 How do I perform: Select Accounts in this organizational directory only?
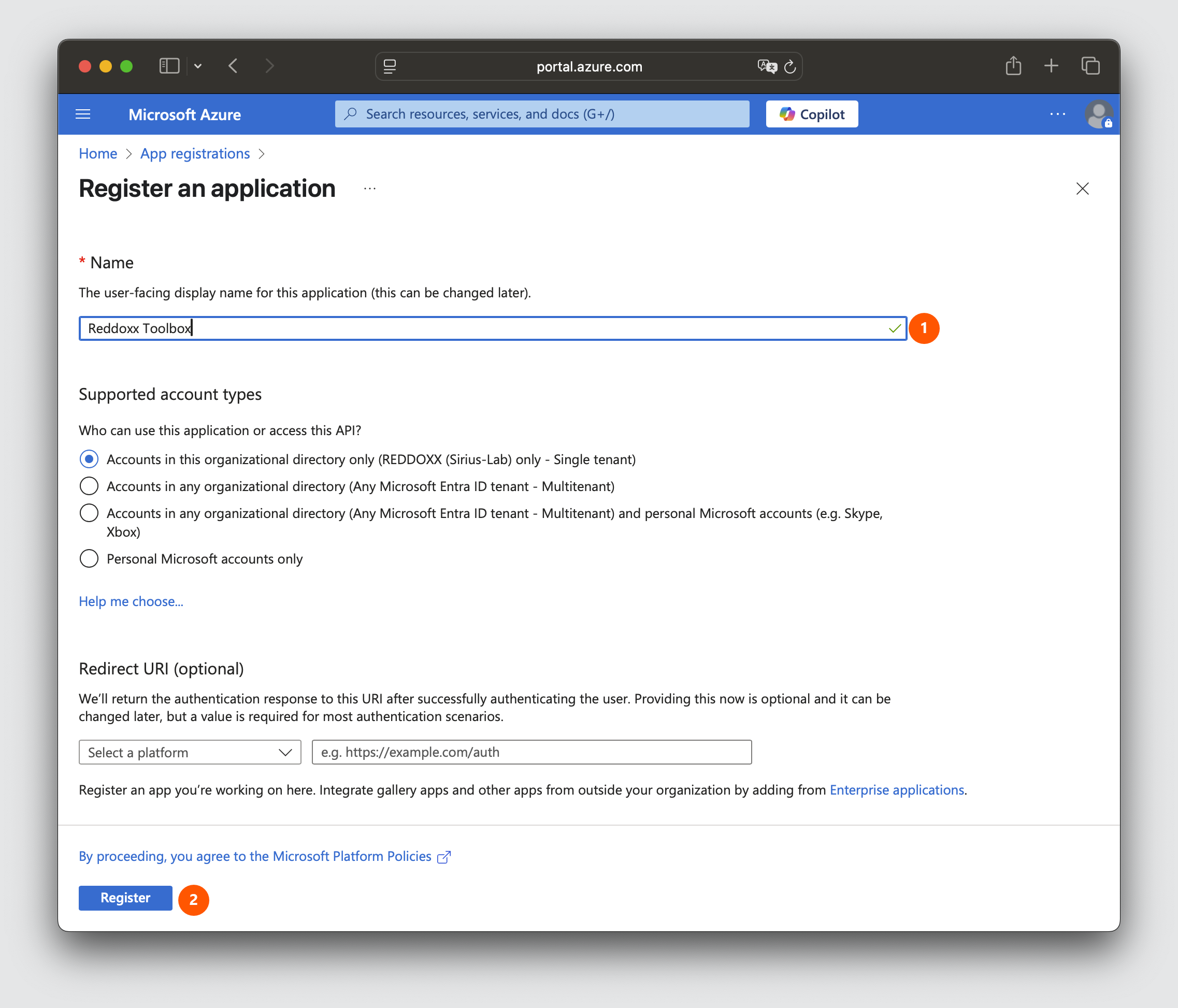coord(89,459)
